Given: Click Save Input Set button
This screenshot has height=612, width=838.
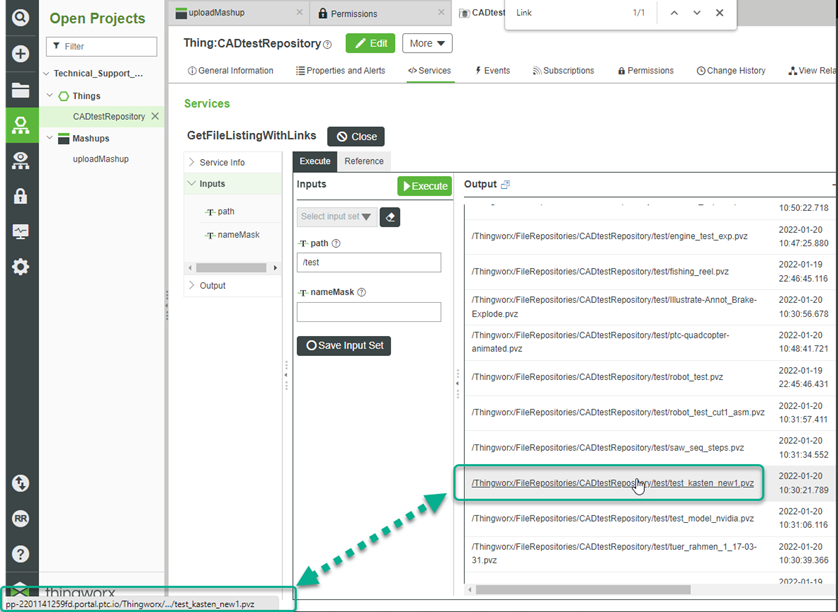Looking at the screenshot, I should click(x=344, y=345).
